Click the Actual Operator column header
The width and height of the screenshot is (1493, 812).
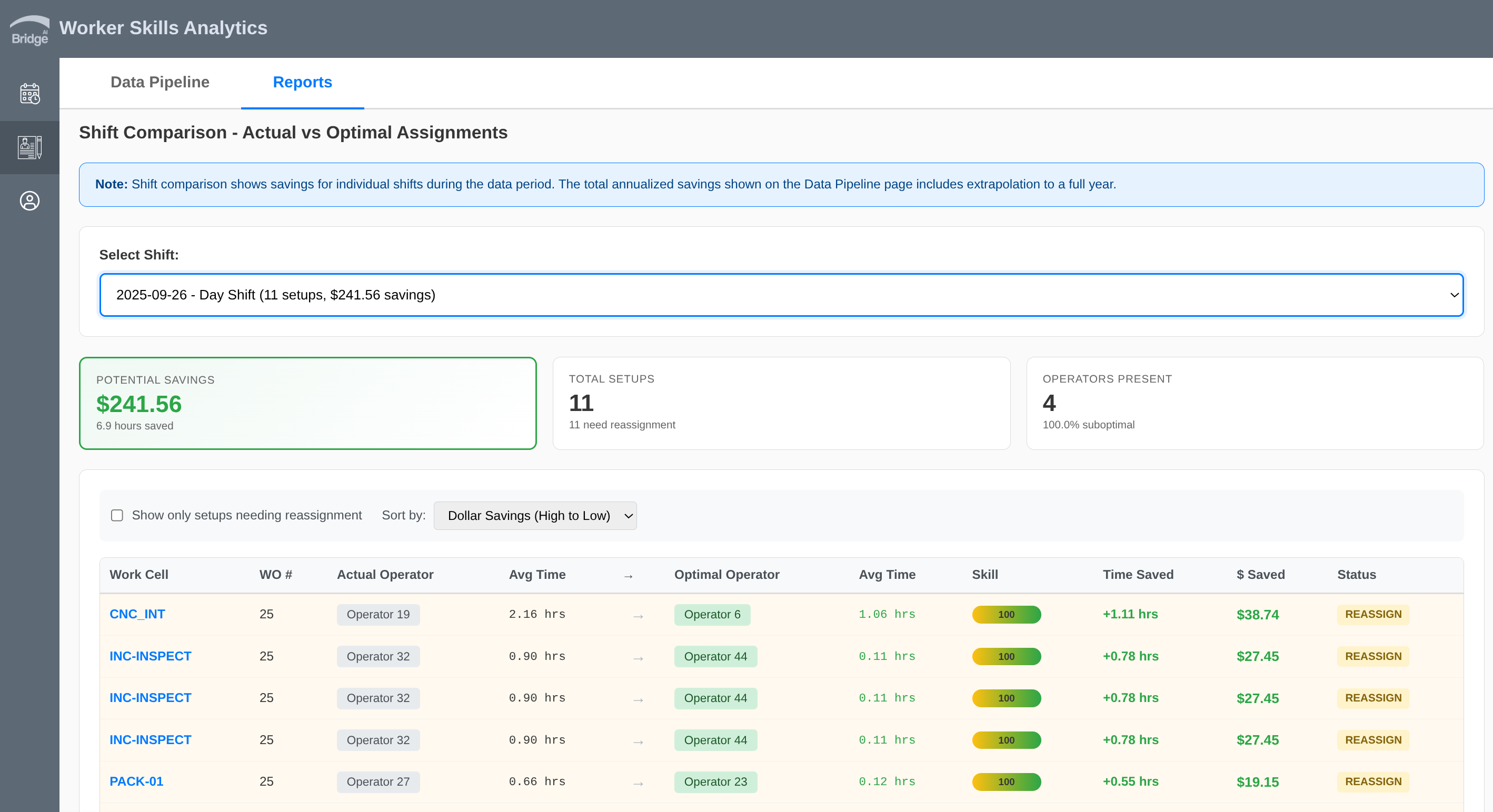pyautogui.click(x=385, y=575)
